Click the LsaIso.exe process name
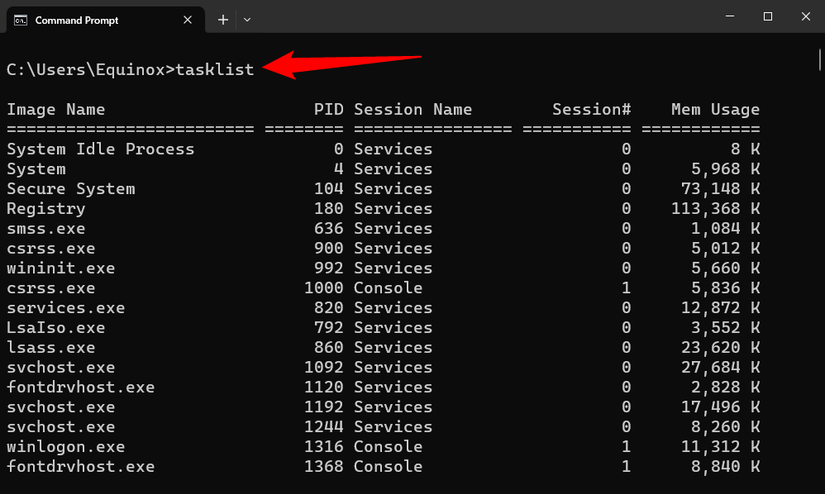Screen dimensions: 825x494 tap(56, 328)
